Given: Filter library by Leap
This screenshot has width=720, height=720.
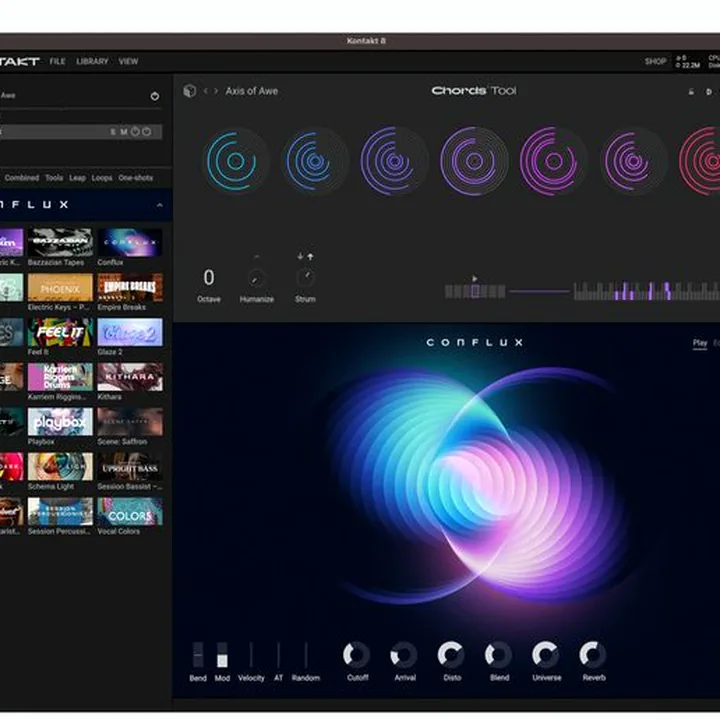Looking at the screenshot, I should 77,178.
